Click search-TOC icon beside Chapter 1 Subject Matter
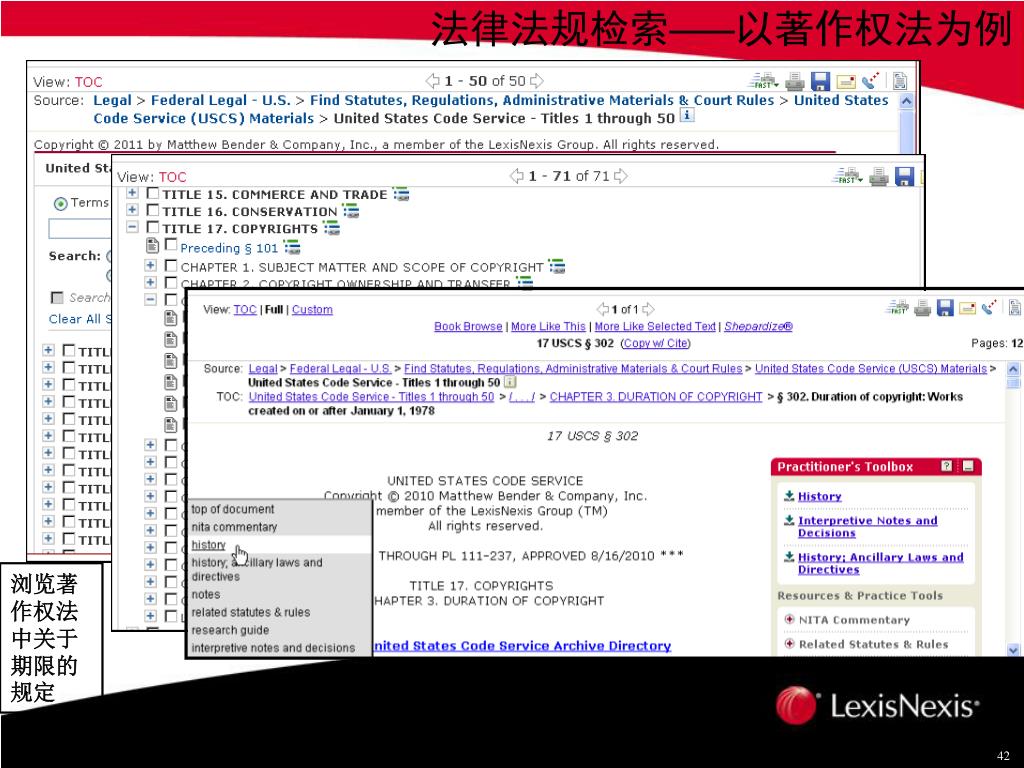1024x768 pixels. point(557,266)
